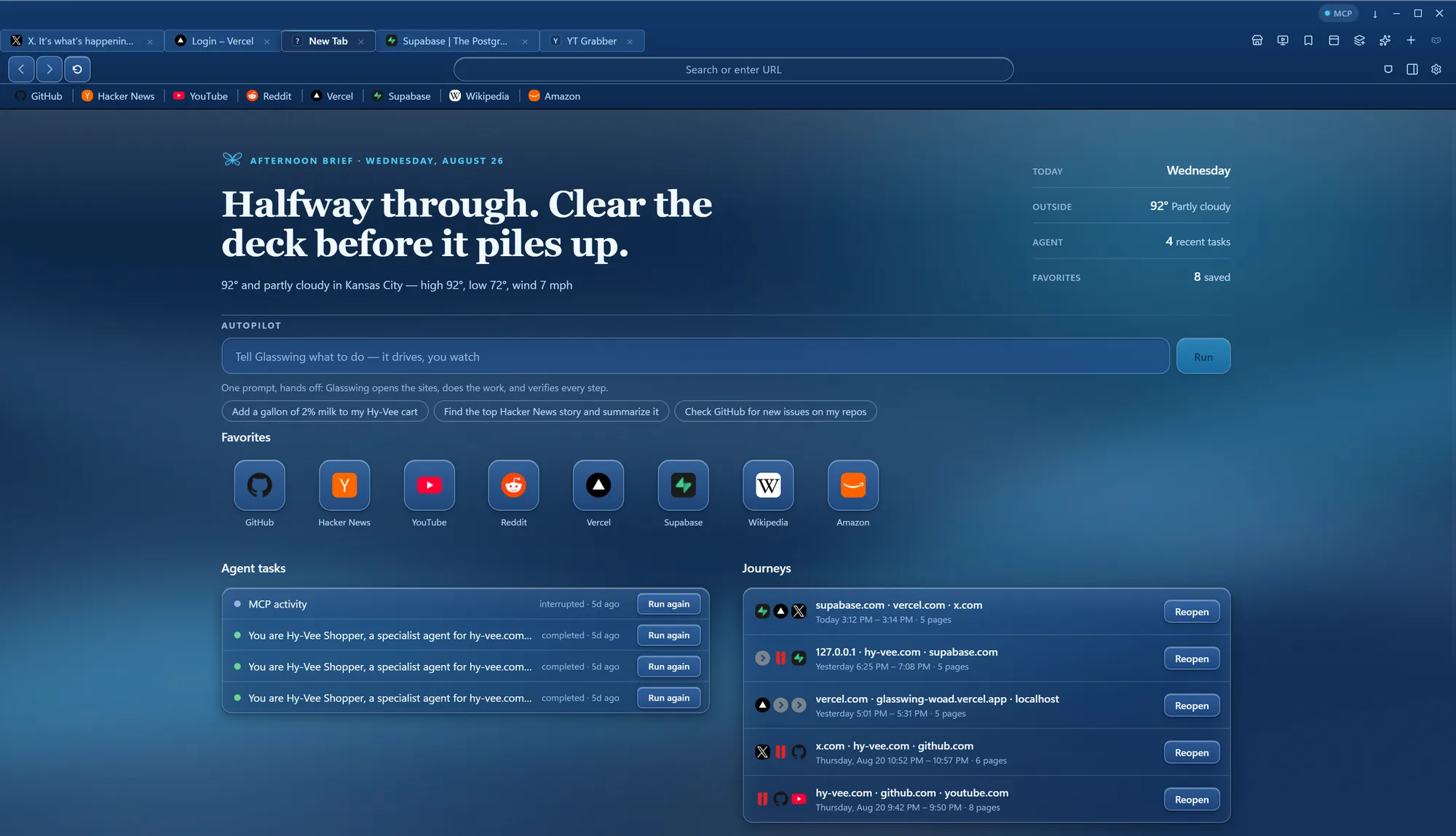Go back with the left arrow
The width and height of the screenshot is (1456, 836).
[x=22, y=69]
